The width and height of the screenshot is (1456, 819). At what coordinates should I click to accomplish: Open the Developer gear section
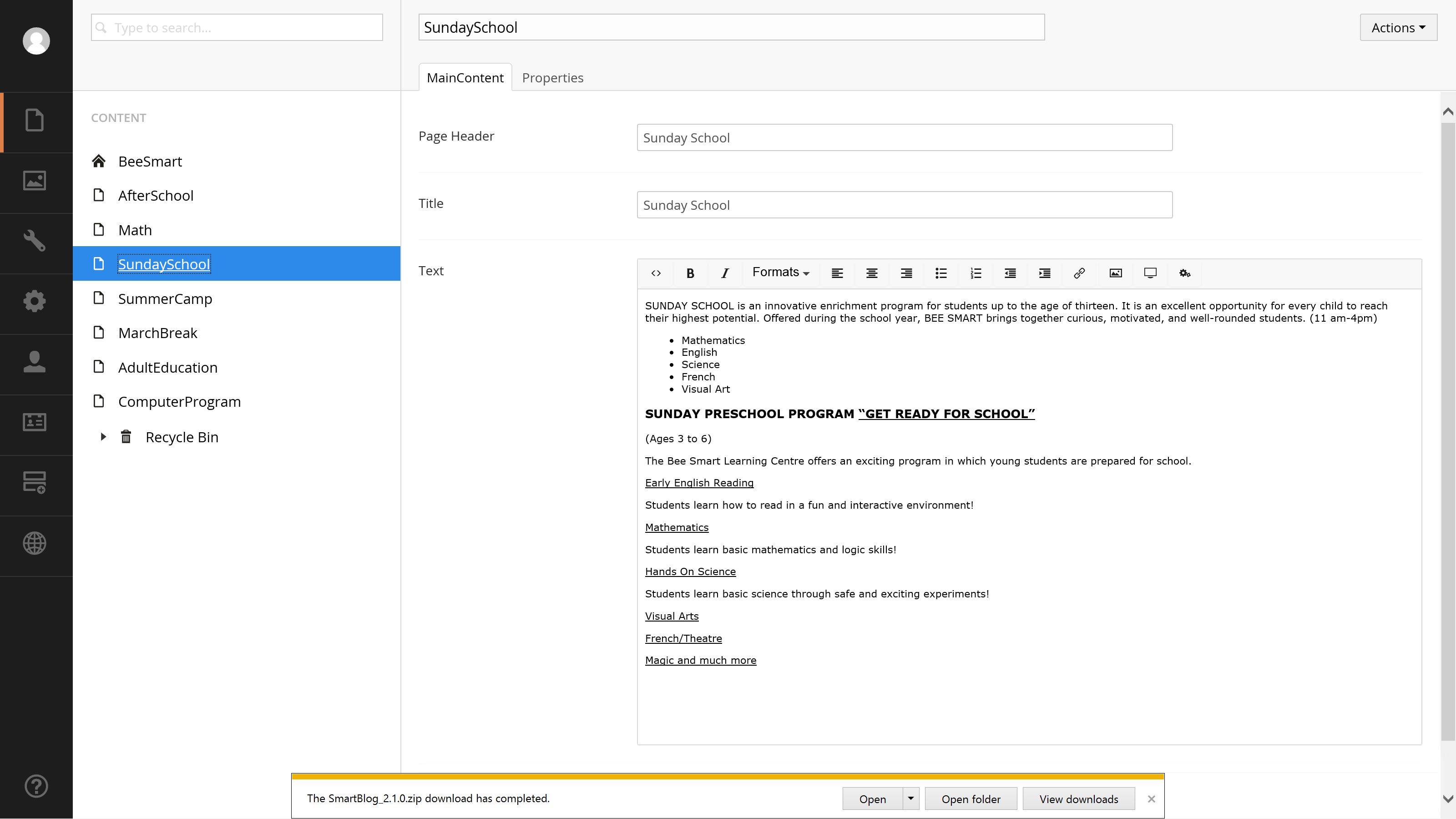[35, 301]
